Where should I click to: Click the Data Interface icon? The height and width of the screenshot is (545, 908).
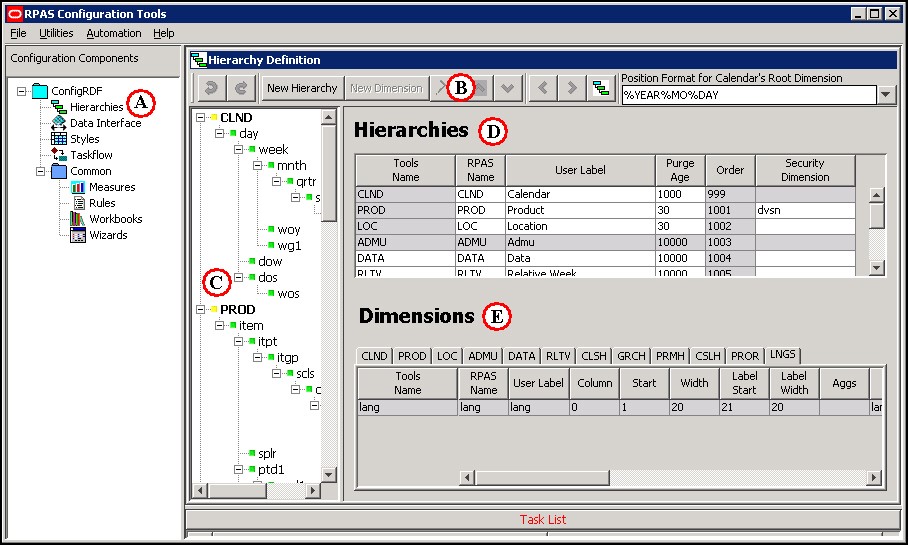[x=58, y=123]
